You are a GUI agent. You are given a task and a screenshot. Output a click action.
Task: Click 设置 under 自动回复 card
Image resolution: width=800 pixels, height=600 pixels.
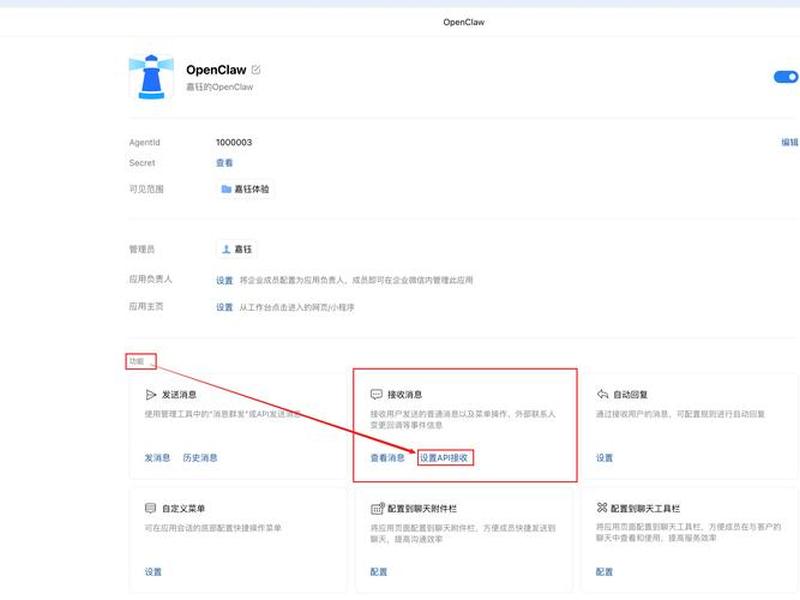tap(605, 458)
